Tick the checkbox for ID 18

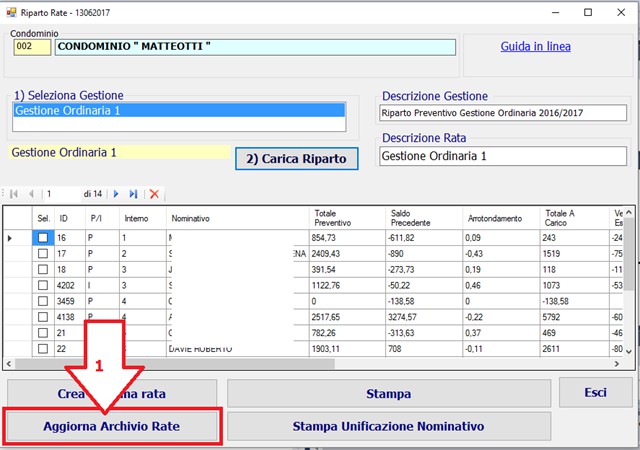coord(43,270)
